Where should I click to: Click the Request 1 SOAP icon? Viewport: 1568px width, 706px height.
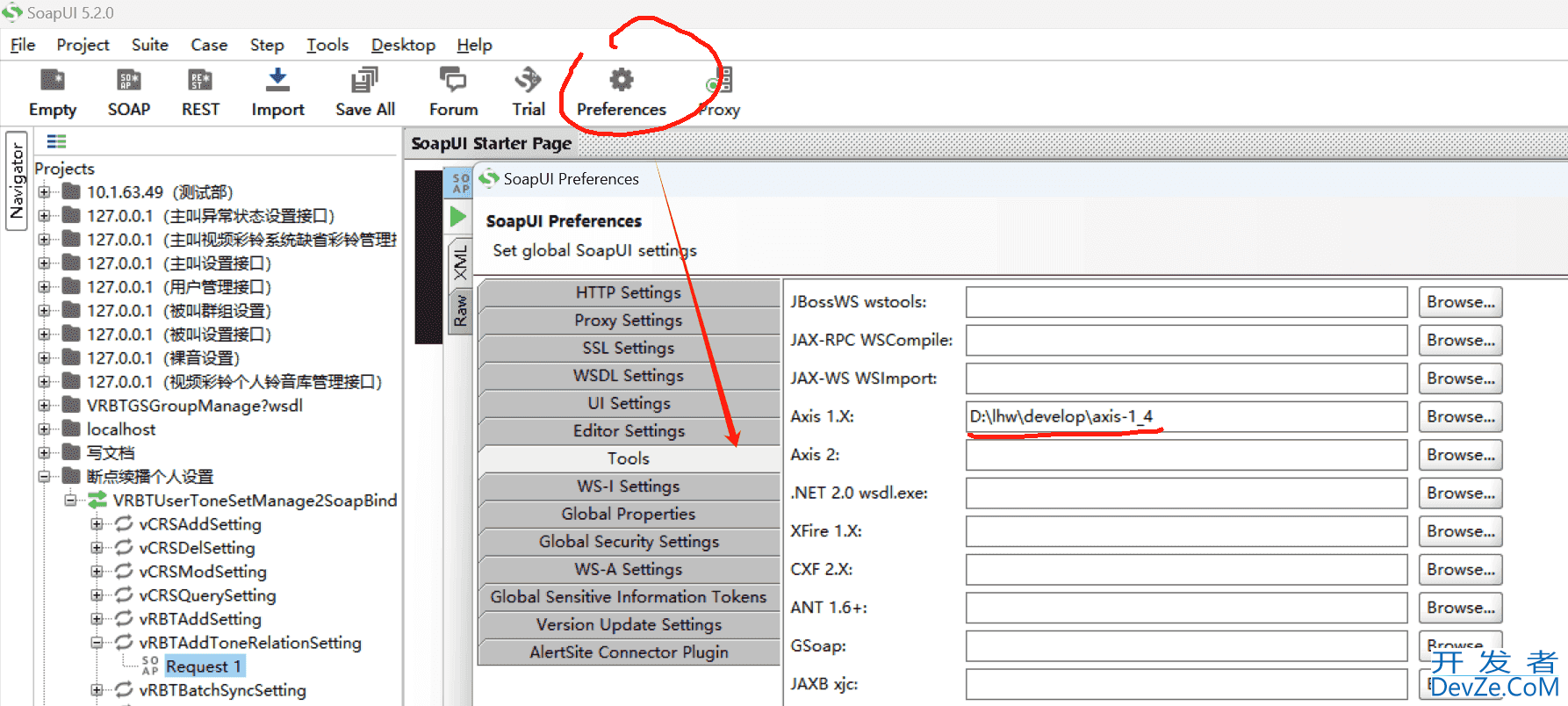coord(150,666)
